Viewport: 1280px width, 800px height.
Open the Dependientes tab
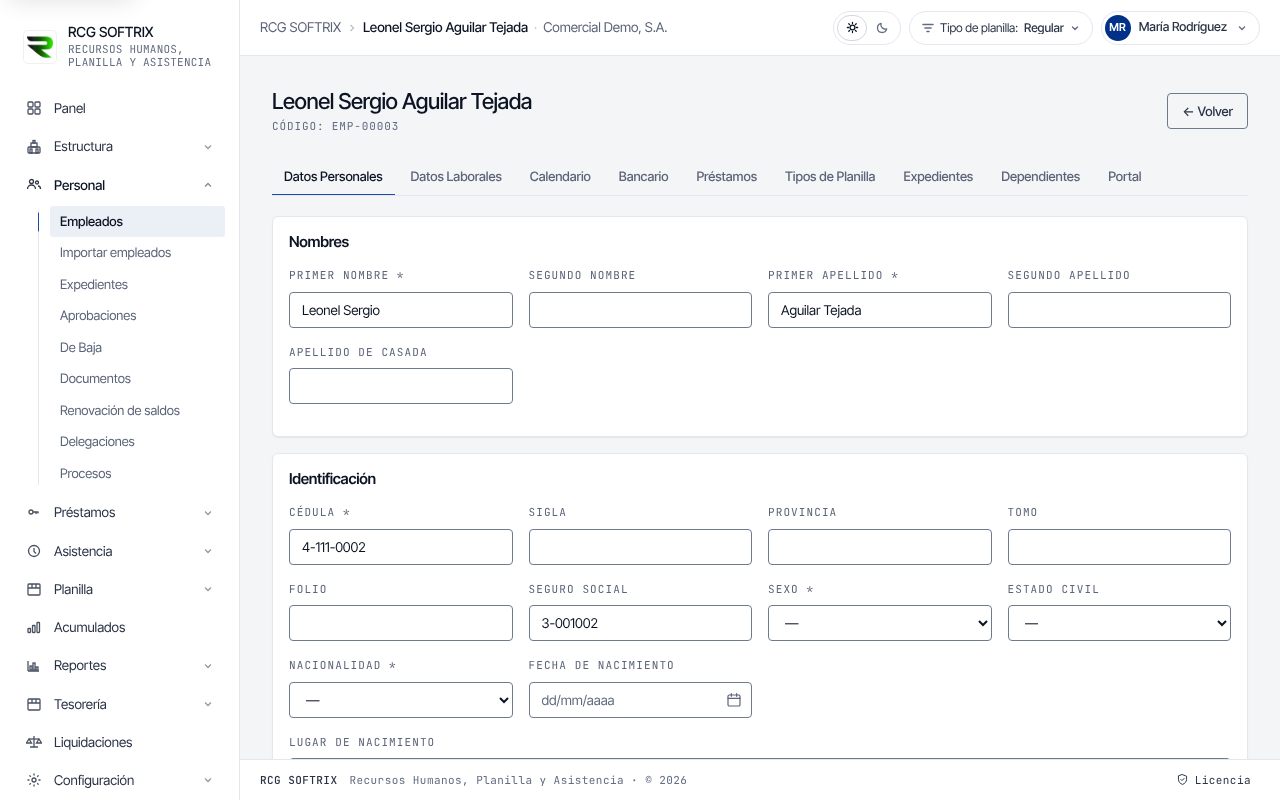coord(1040,176)
